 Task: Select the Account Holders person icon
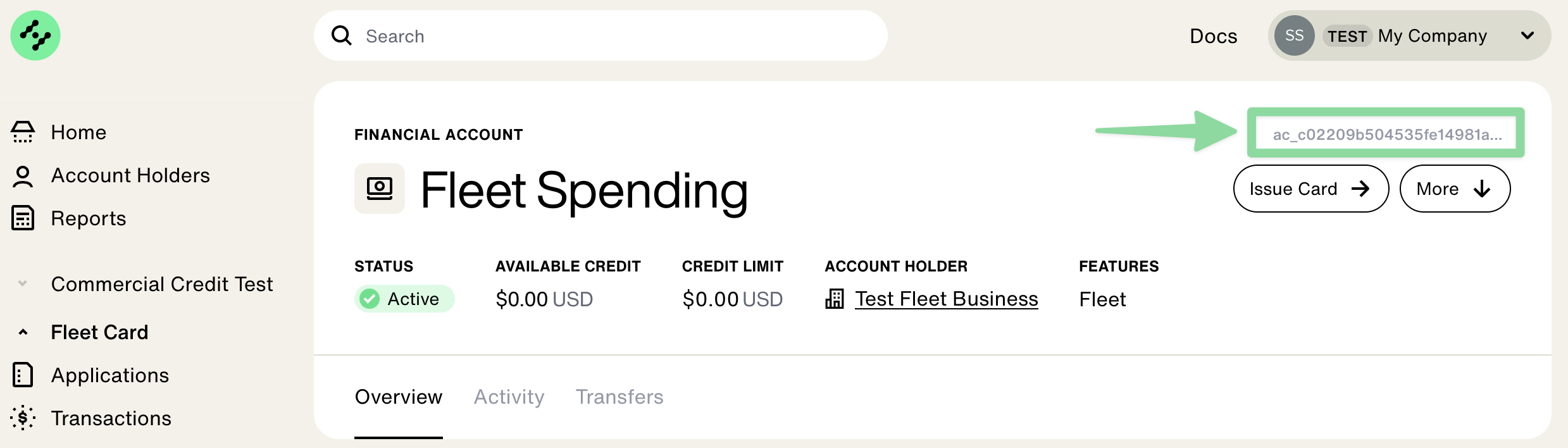23,175
